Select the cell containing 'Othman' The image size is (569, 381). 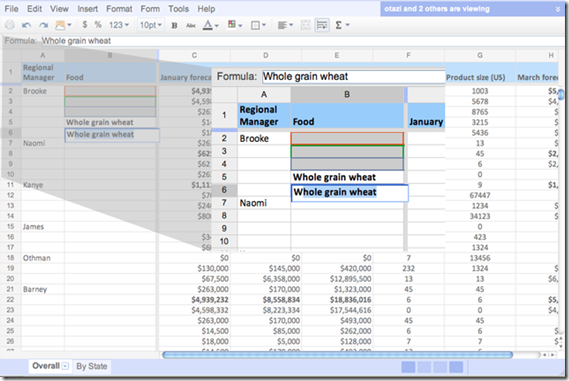43,258
